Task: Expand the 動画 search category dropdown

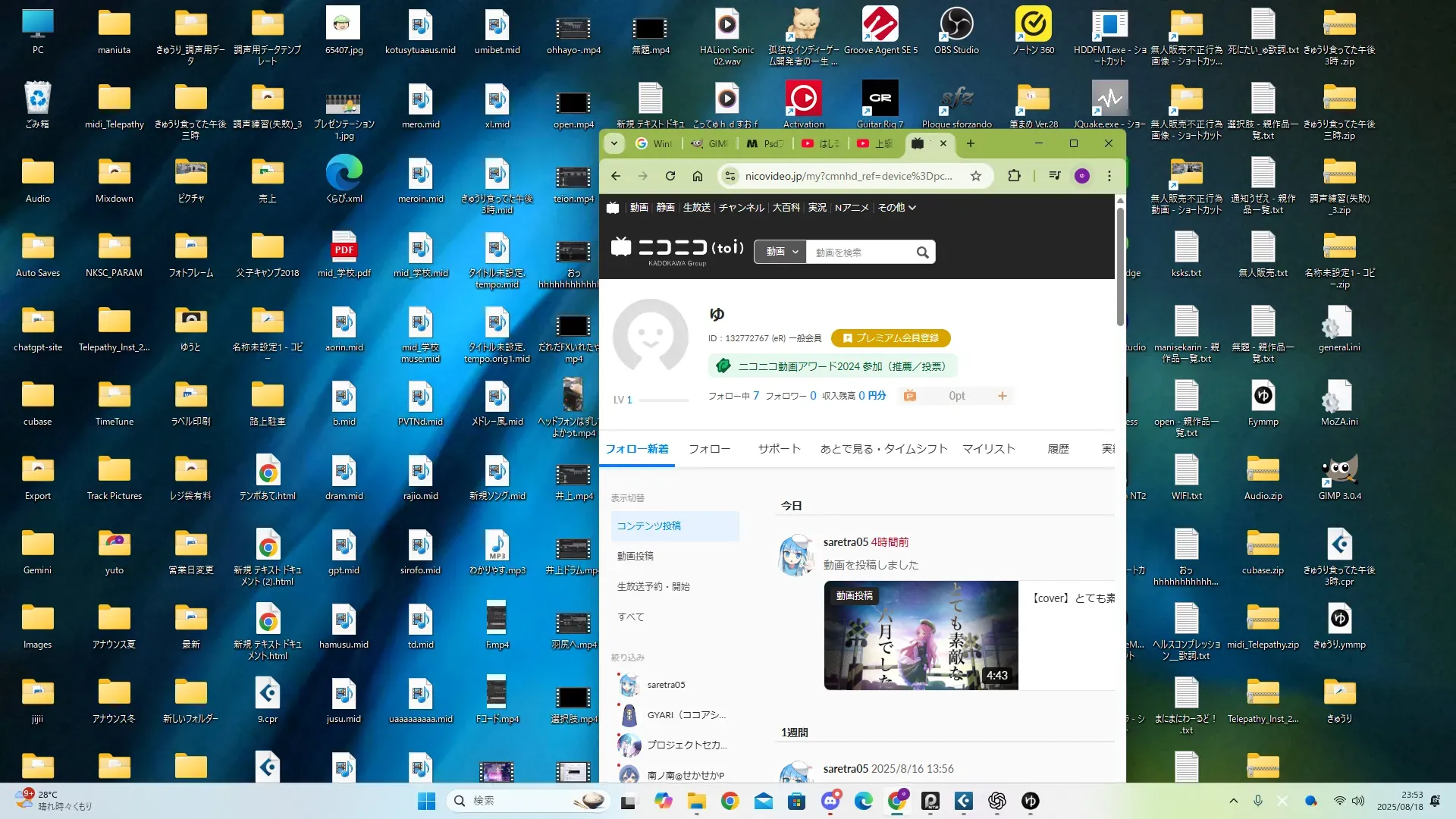Action: (x=780, y=253)
